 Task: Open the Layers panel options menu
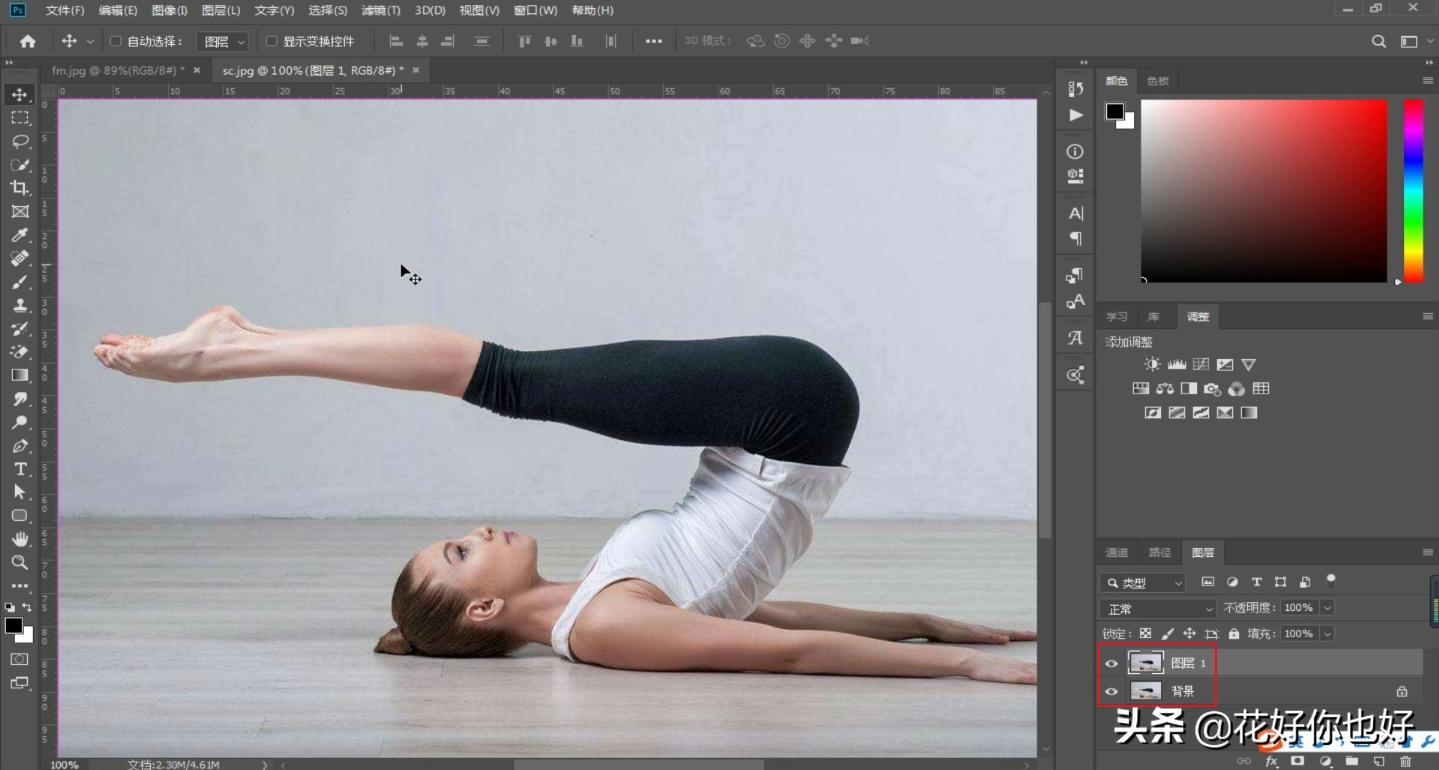coord(1428,552)
